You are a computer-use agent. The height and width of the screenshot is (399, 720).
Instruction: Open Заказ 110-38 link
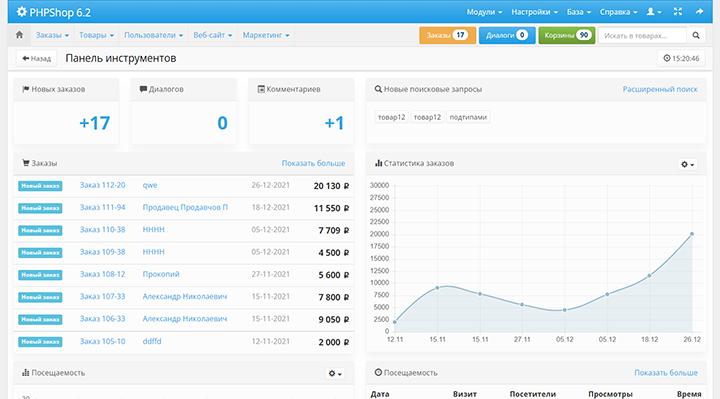(102, 230)
